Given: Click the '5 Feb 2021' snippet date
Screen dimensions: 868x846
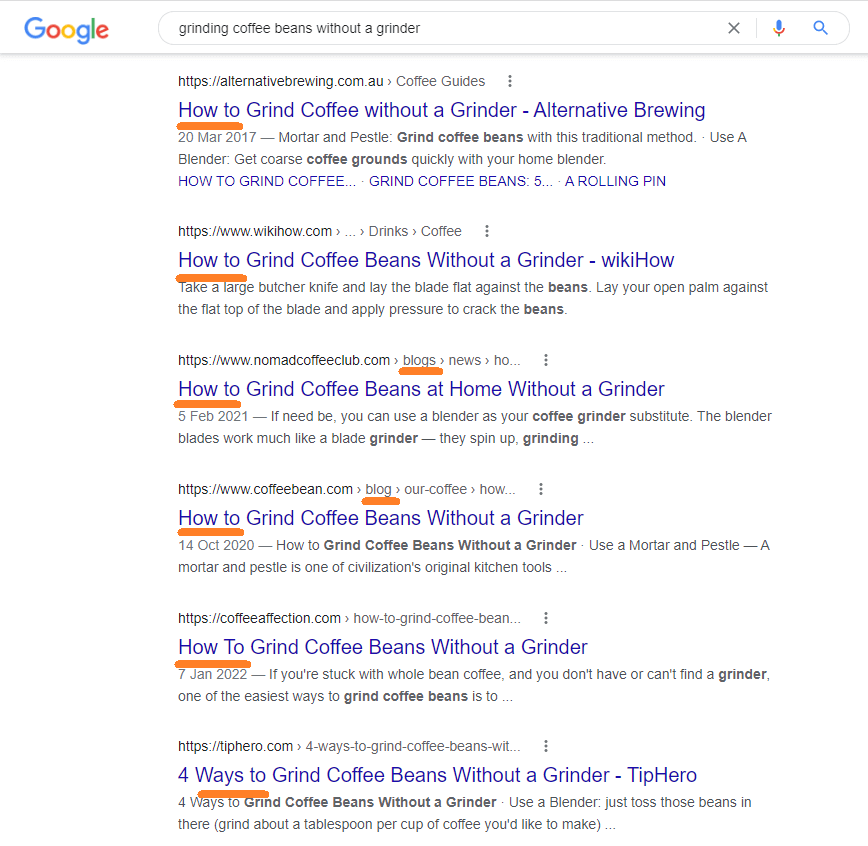Looking at the screenshot, I should point(213,416).
